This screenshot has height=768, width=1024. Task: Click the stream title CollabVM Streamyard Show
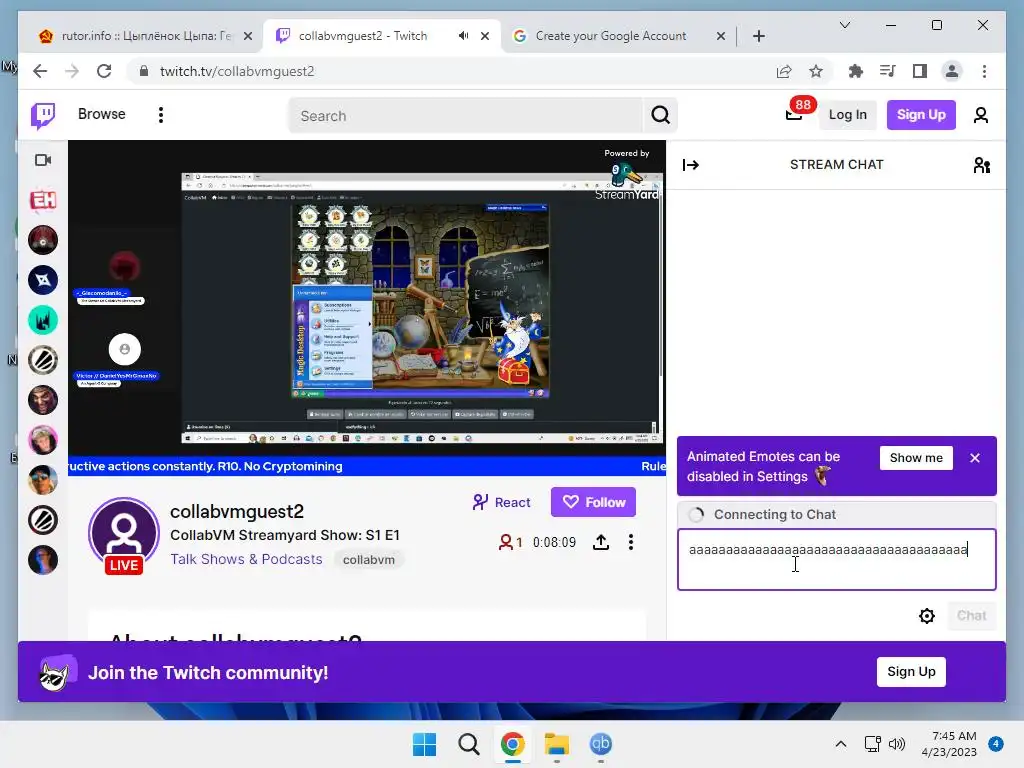(x=285, y=536)
